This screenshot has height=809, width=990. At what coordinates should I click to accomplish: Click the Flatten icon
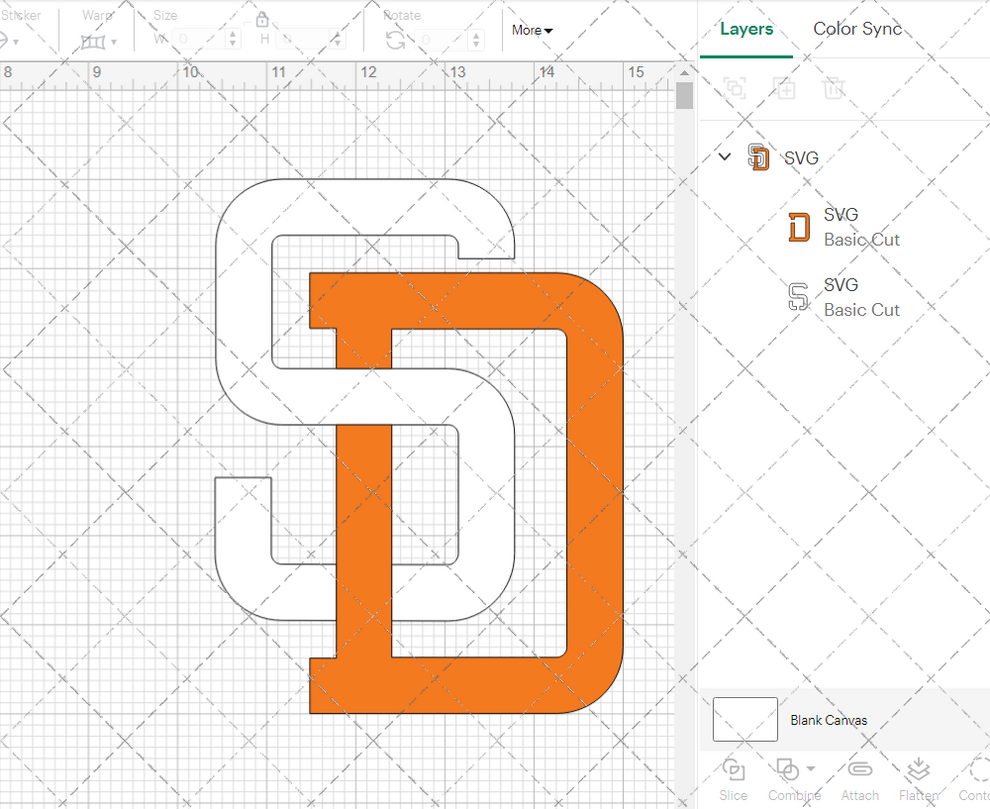(917, 771)
